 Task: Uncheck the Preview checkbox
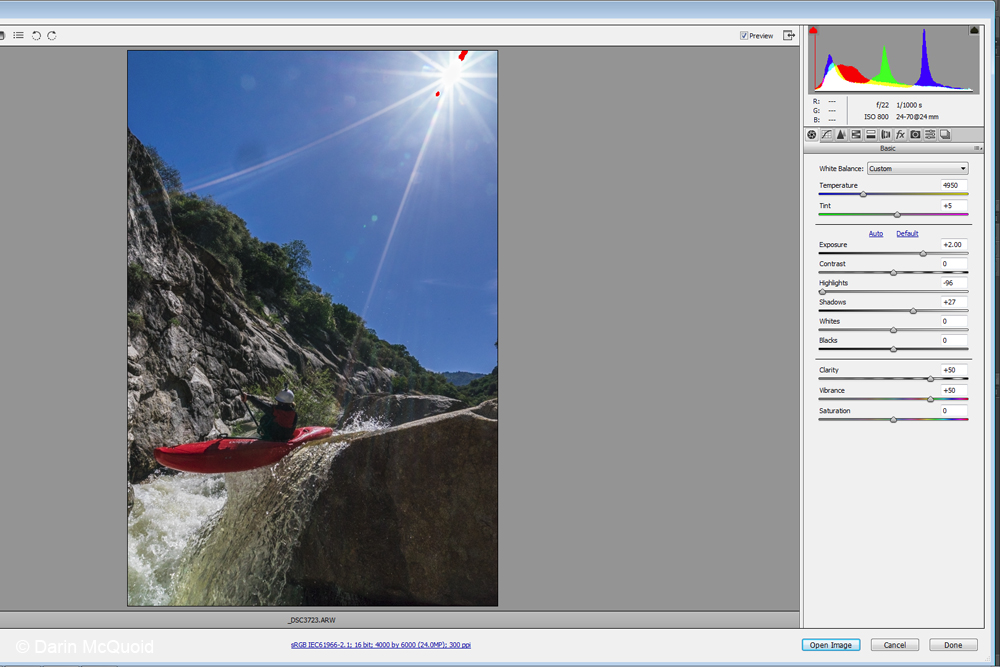click(744, 36)
